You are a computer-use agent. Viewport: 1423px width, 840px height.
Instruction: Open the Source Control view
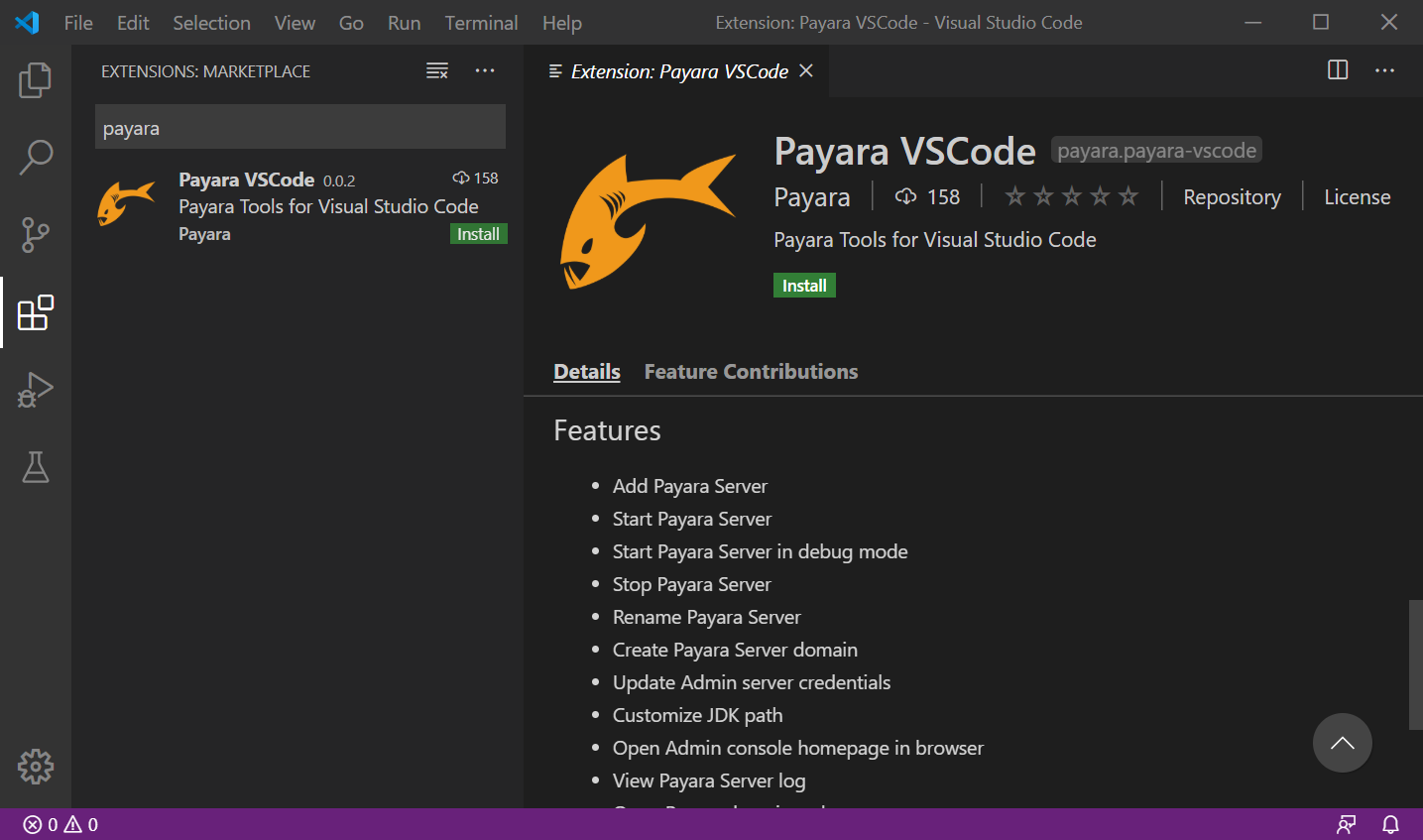(36, 235)
